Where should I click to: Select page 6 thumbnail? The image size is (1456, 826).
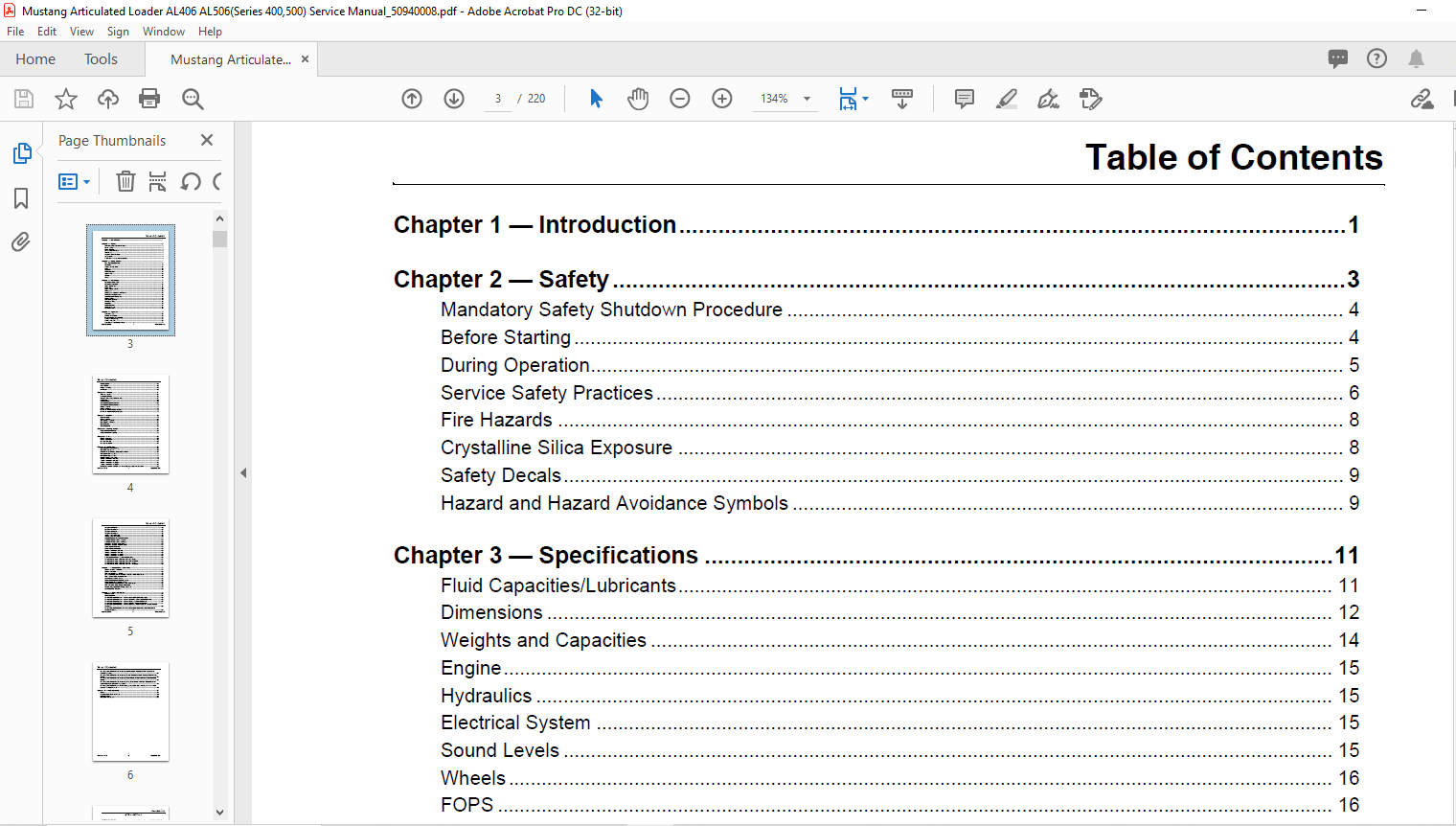click(x=130, y=712)
